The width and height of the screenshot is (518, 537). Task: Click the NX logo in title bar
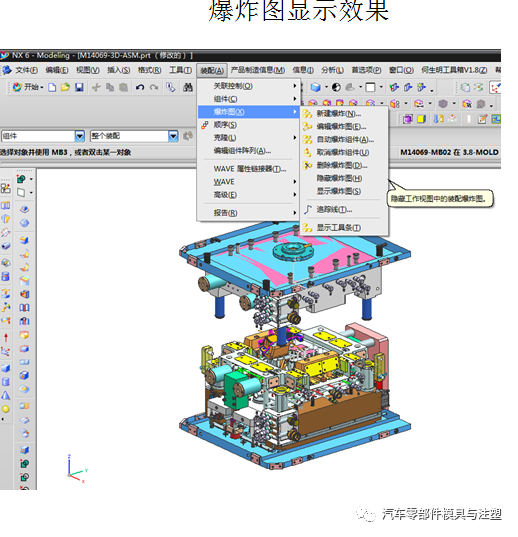4,55
